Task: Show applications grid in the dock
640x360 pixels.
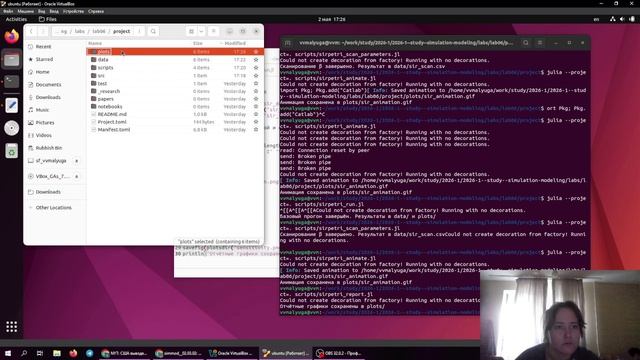Action: point(11,327)
